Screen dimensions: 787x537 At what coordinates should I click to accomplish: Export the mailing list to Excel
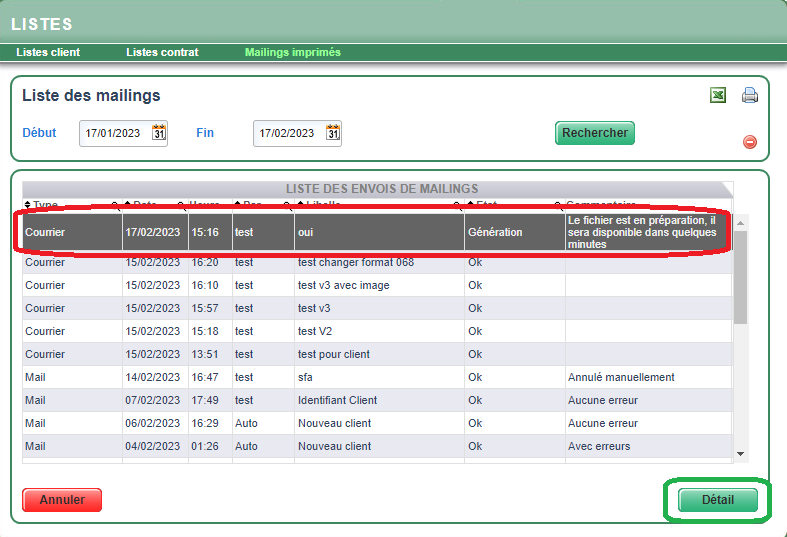[x=717, y=96]
